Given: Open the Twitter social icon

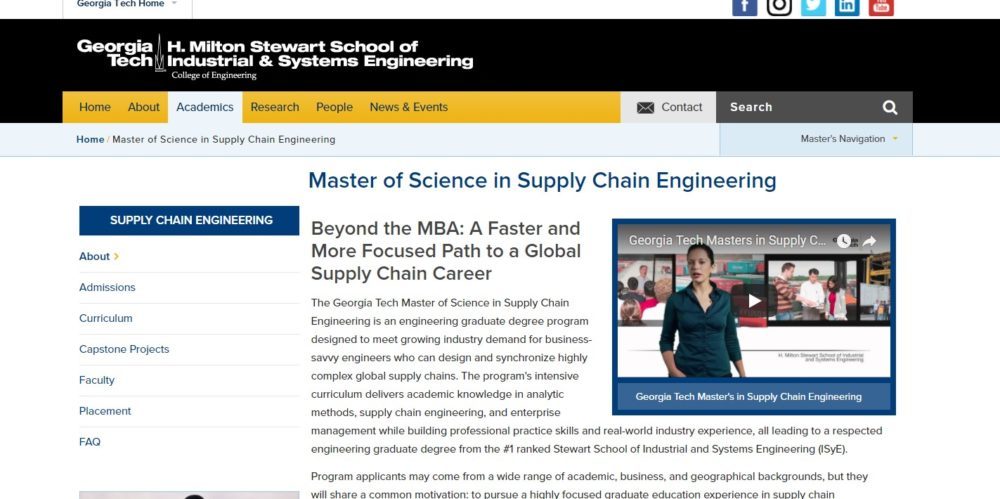Looking at the screenshot, I should [x=813, y=6].
